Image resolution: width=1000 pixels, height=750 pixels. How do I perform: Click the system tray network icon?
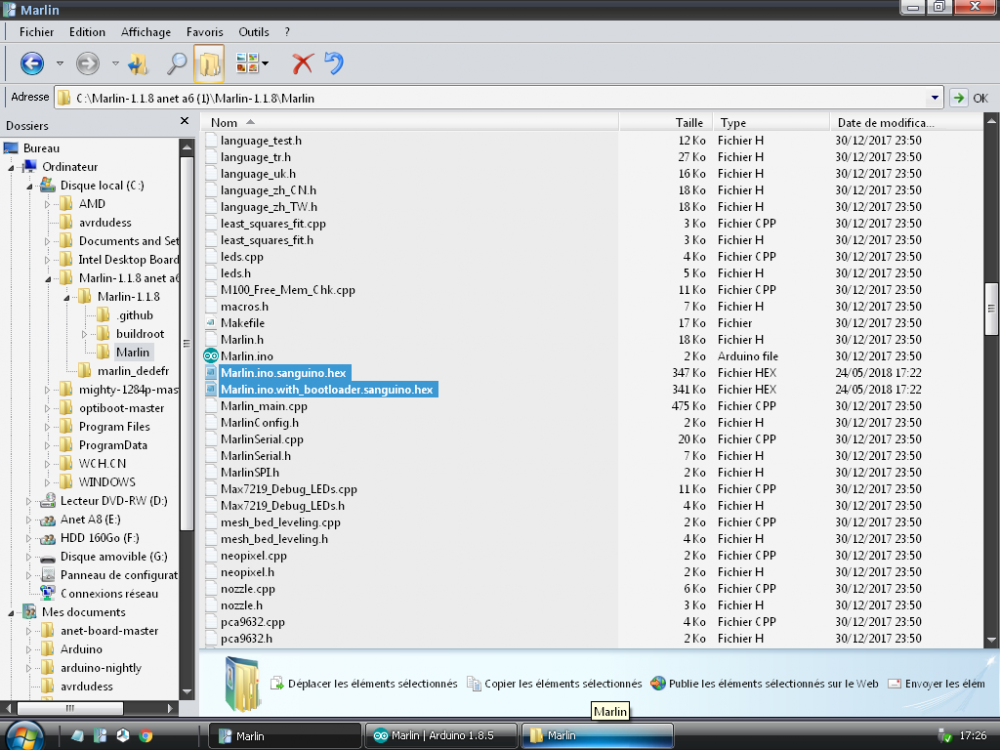pos(945,736)
